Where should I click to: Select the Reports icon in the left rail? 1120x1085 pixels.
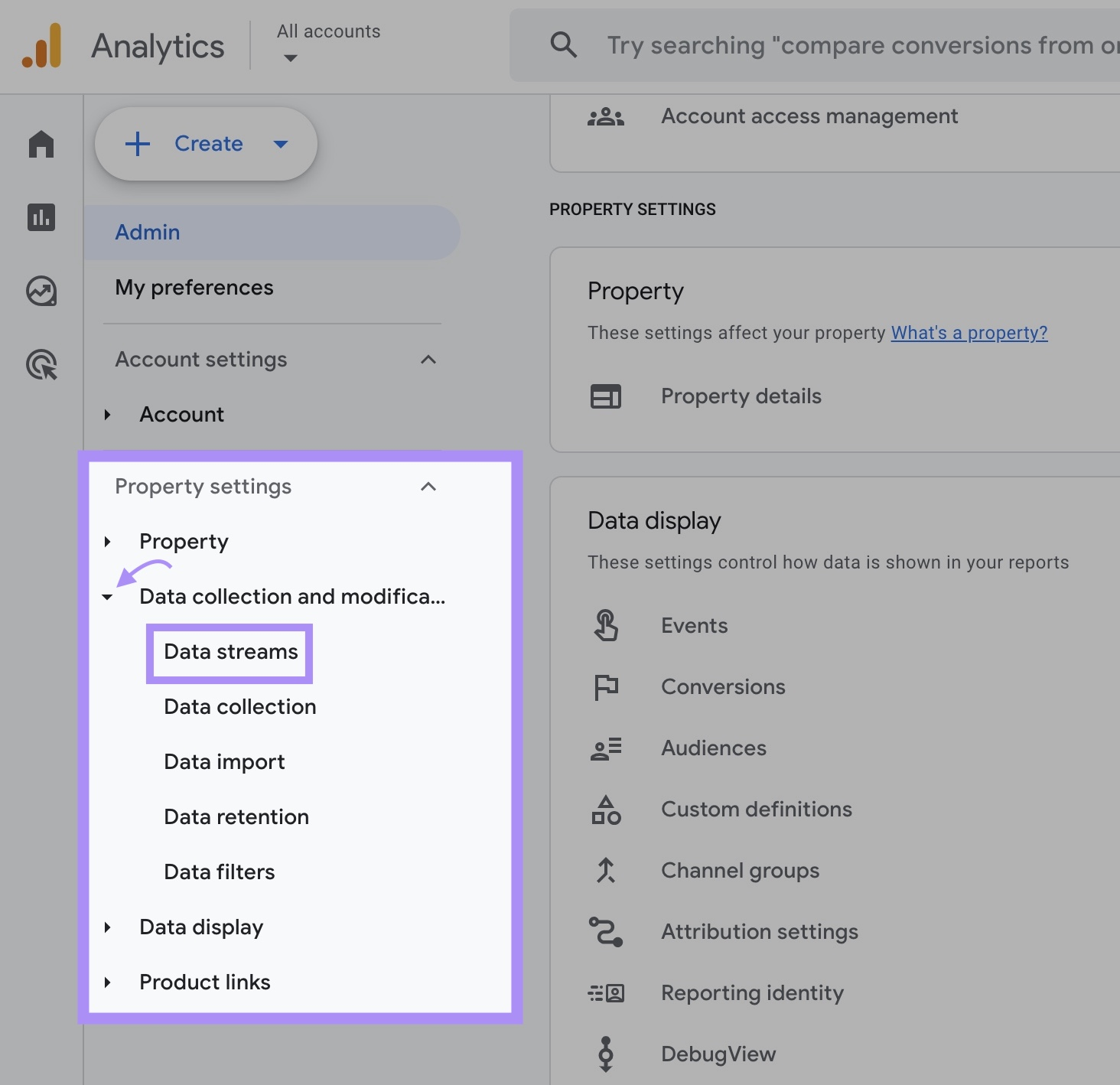pos(41,217)
